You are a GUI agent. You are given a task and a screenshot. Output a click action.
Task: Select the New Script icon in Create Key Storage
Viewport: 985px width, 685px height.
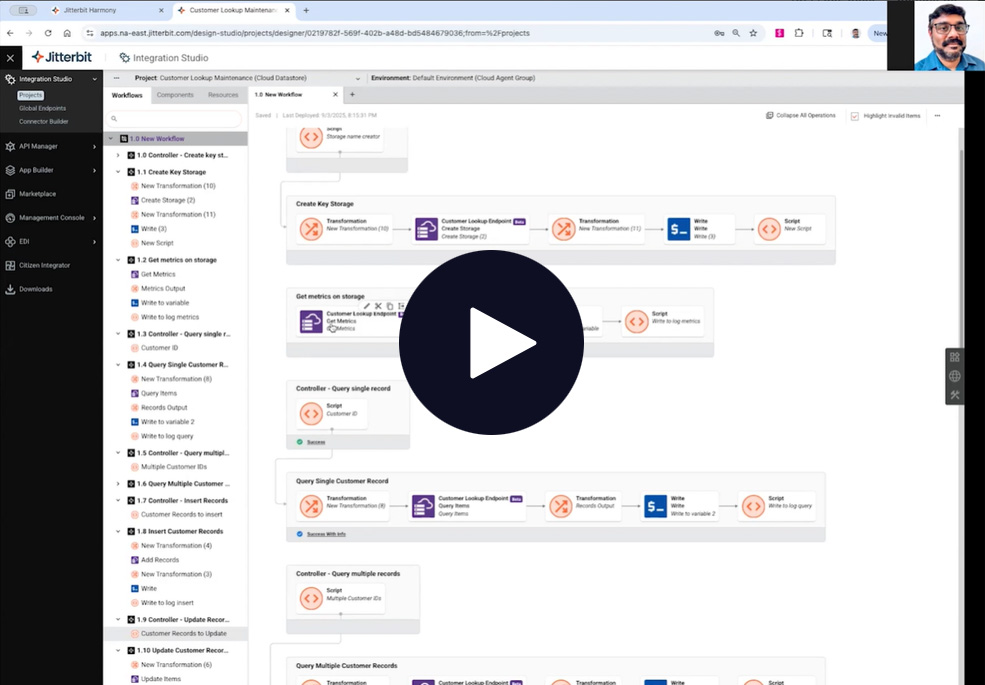(768, 229)
